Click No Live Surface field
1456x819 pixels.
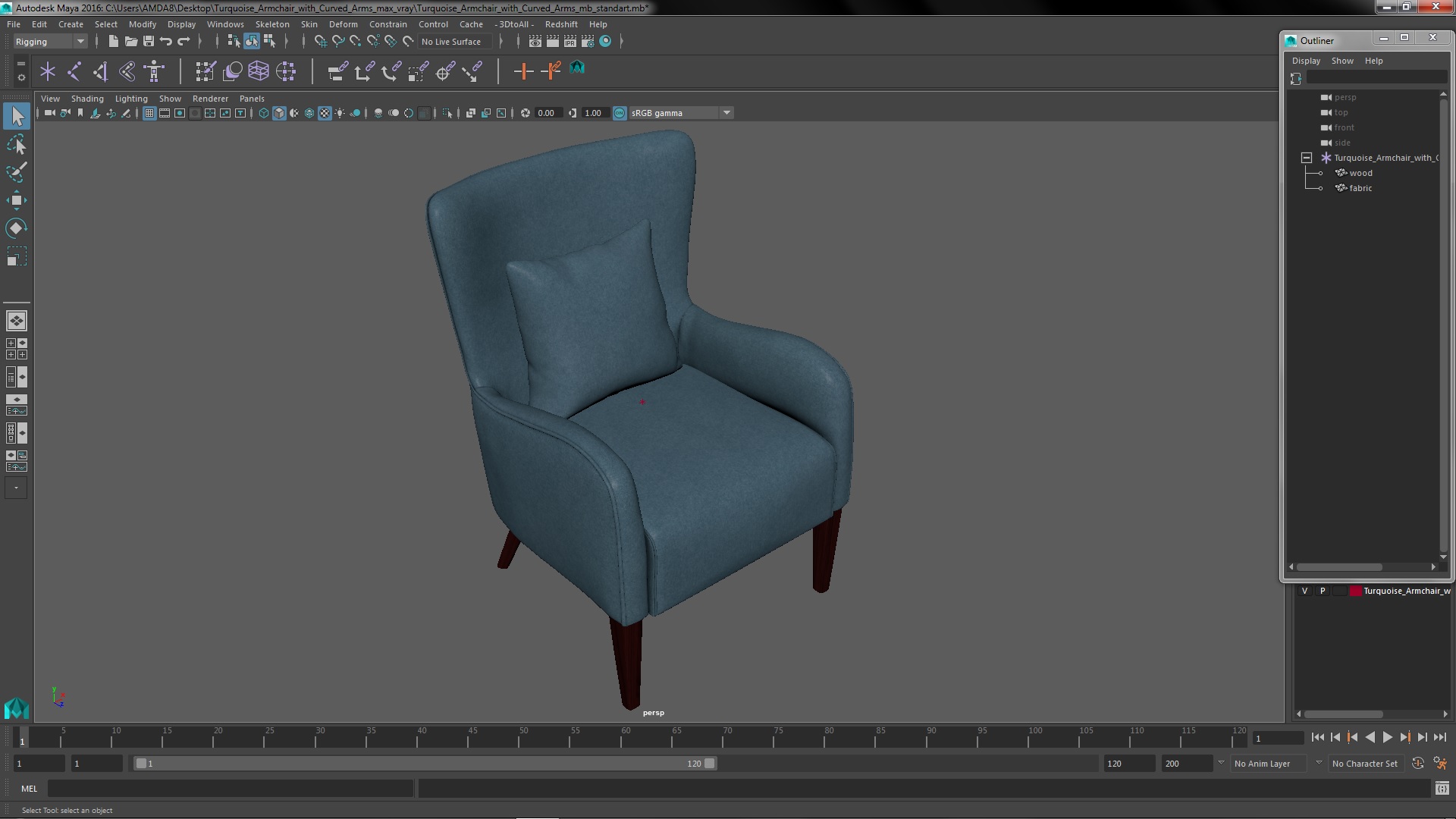pos(455,42)
